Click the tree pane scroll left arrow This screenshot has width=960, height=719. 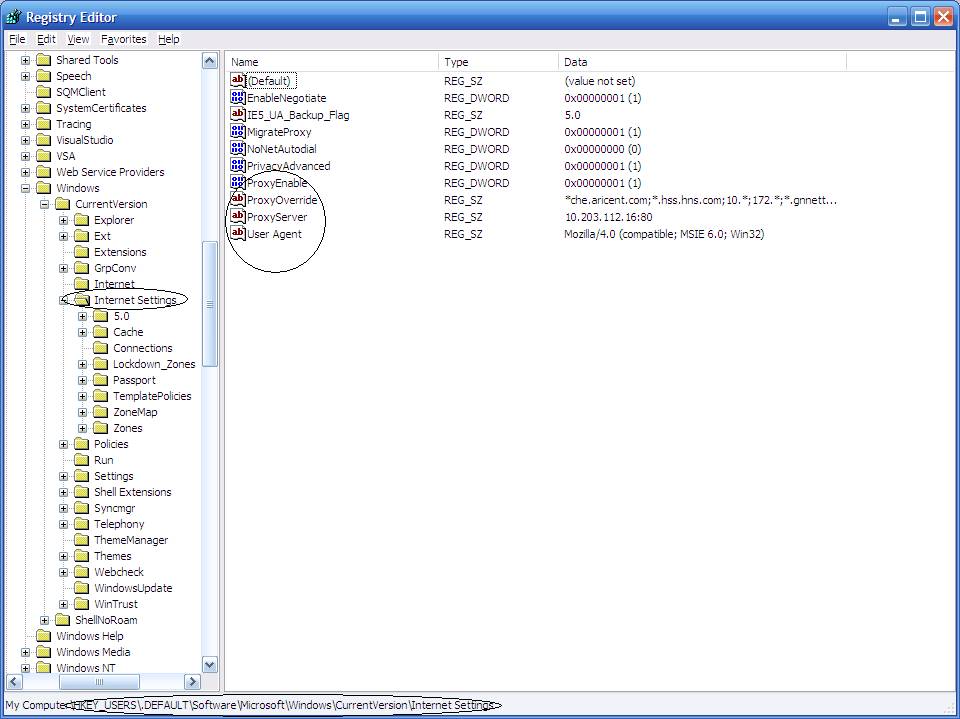(14, 681)
